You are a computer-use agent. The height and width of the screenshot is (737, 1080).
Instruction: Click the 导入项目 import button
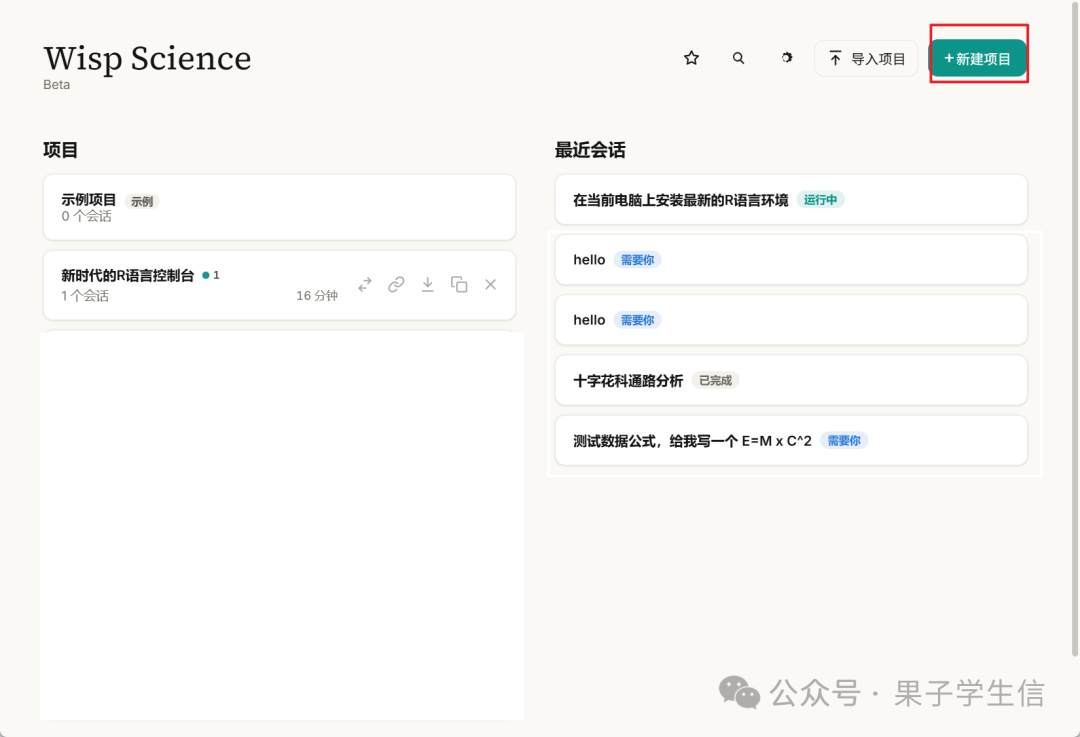(x=866, y=59)
